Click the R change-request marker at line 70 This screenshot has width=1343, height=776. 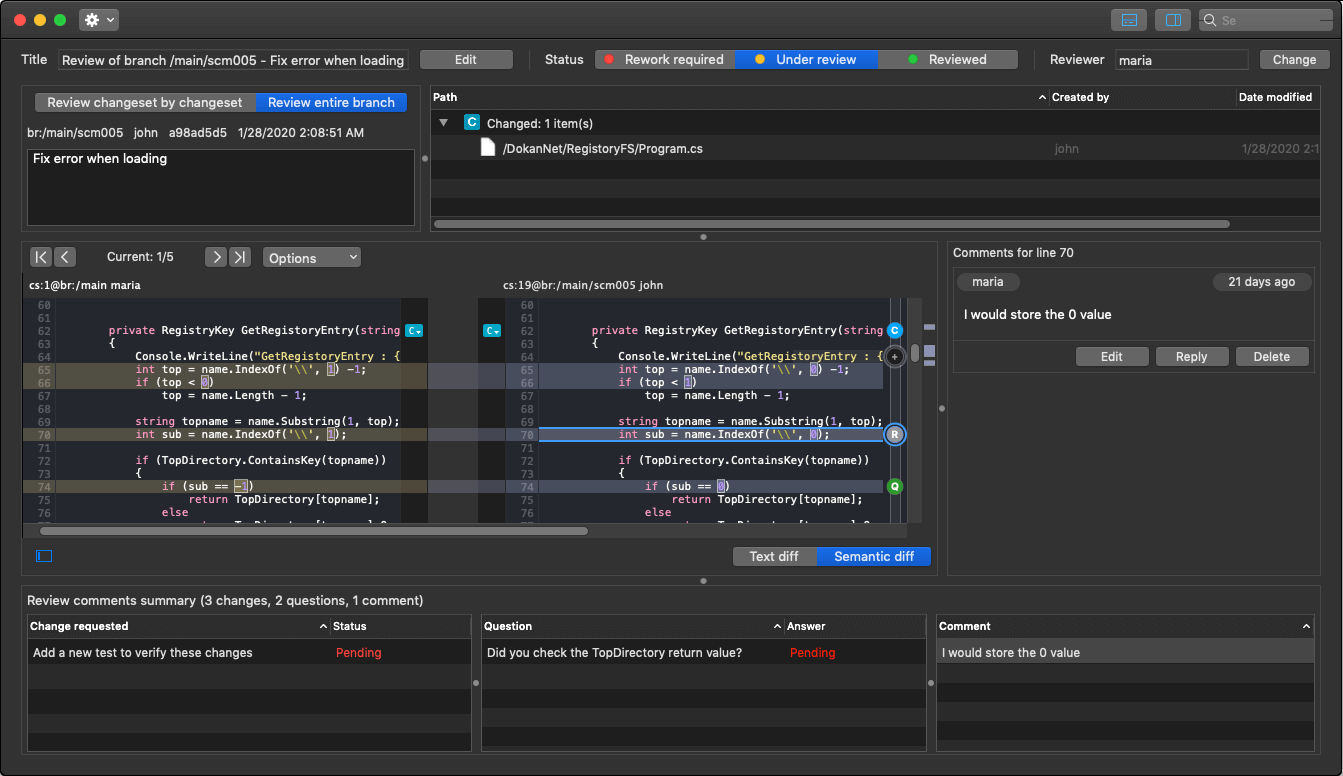pyautogui.click(x=894, y=434)
